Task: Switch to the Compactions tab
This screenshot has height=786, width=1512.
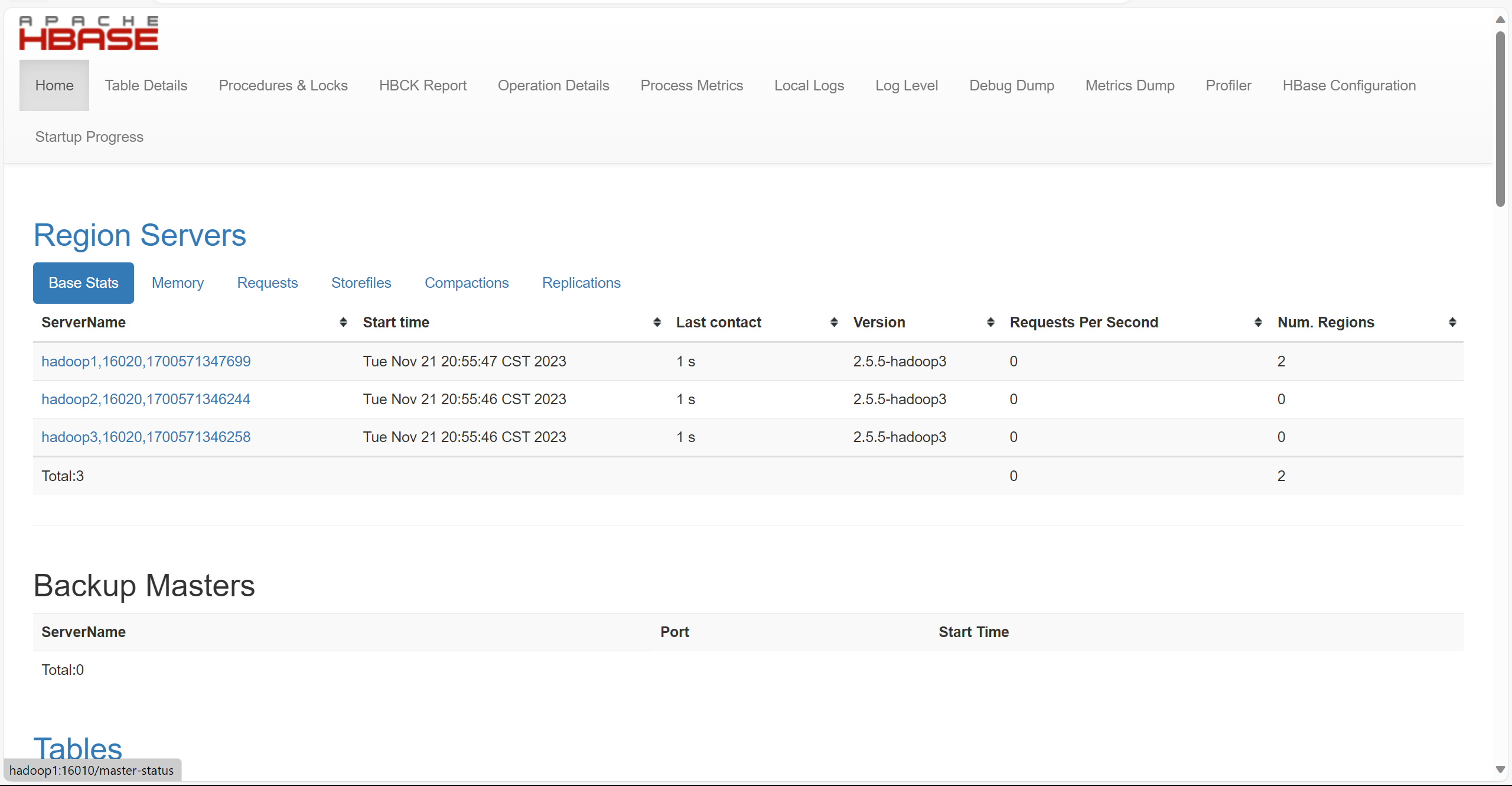Action: coord(467,282)
